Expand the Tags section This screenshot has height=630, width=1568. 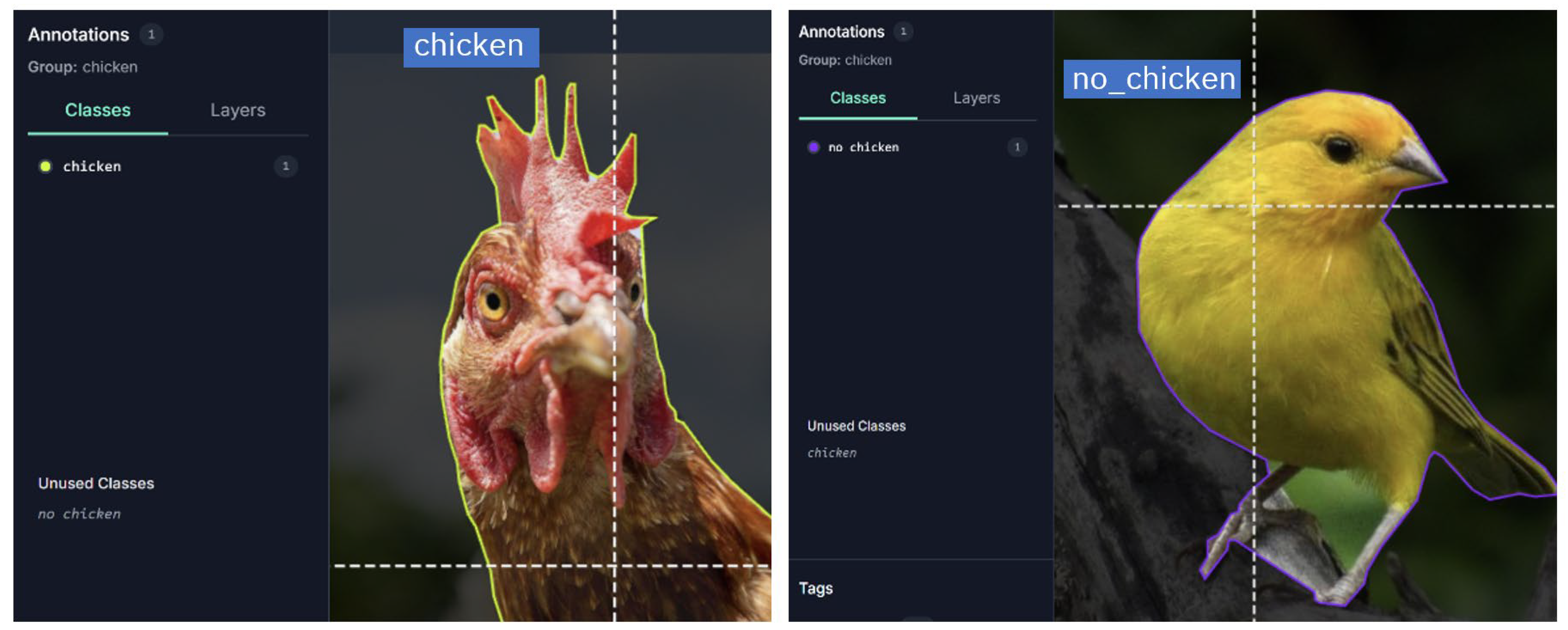pos(815,589)
